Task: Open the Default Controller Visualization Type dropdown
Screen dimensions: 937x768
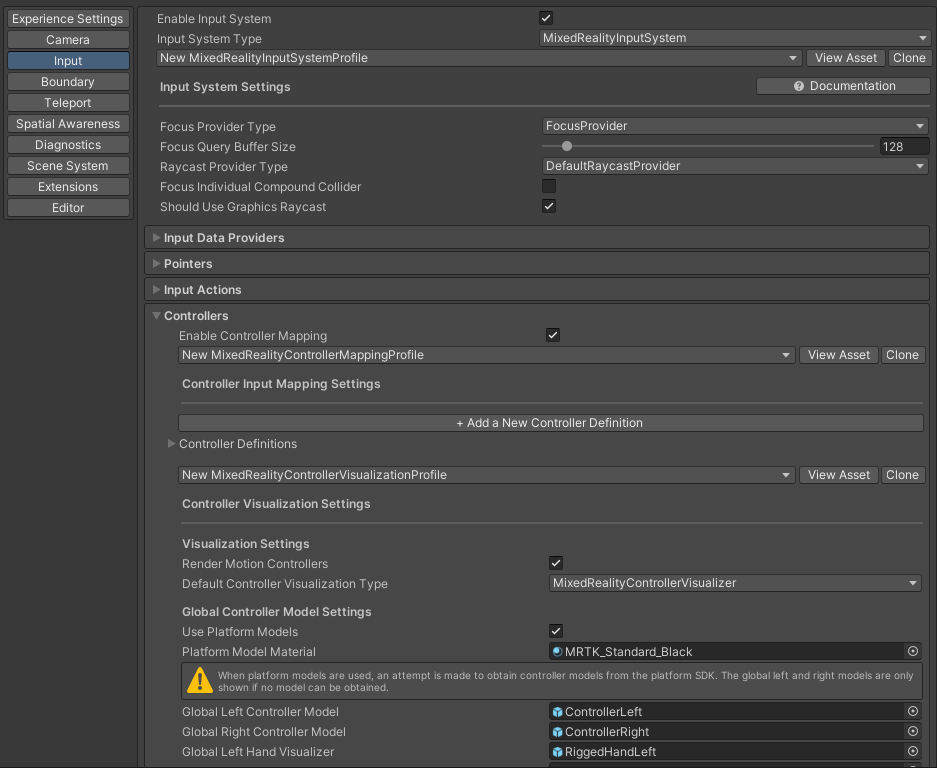Action: click(x=735, y=584)
